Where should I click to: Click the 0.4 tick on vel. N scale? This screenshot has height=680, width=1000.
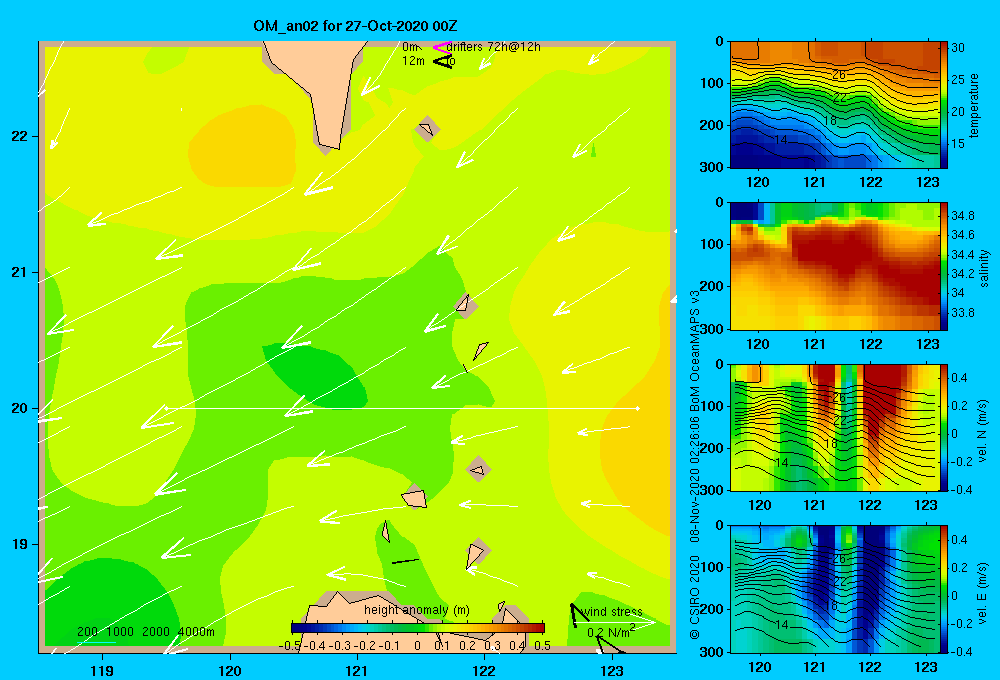point(959,378)
